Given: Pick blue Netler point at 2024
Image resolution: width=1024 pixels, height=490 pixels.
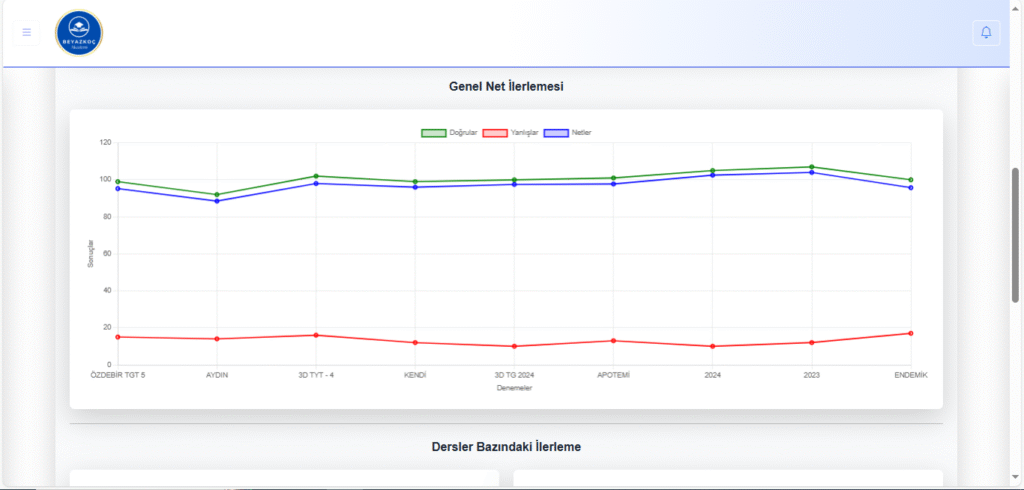Looking at the screenshot, I should click(713, 175).
